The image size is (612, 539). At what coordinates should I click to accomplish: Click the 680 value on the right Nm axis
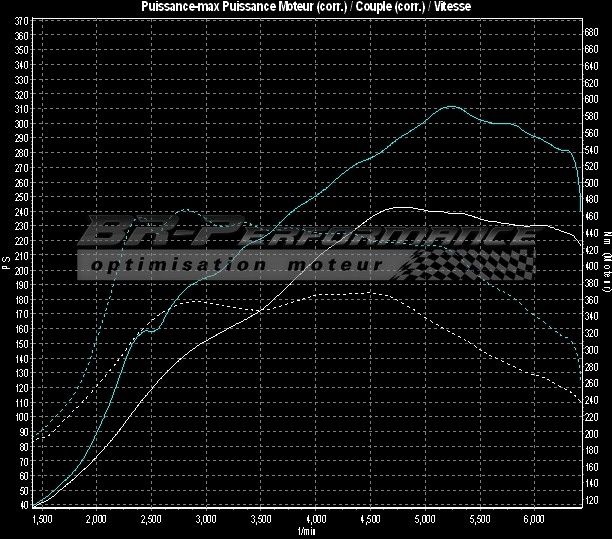[591, 32]
